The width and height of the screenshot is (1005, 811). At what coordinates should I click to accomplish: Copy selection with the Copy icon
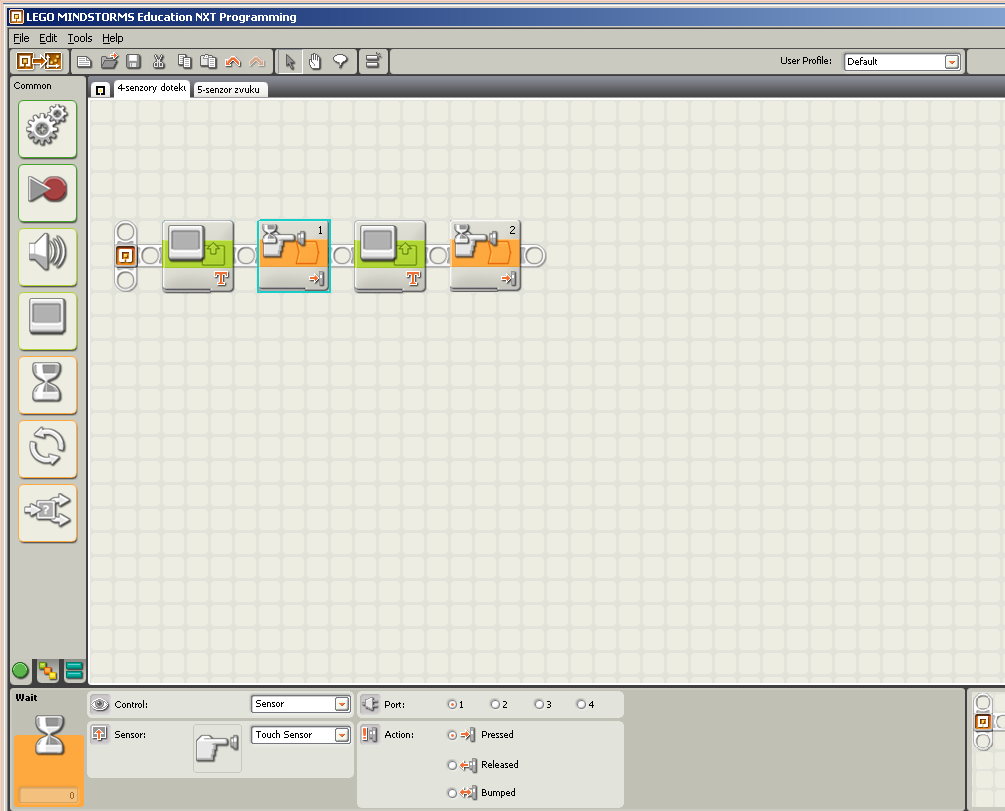point(185,62)
